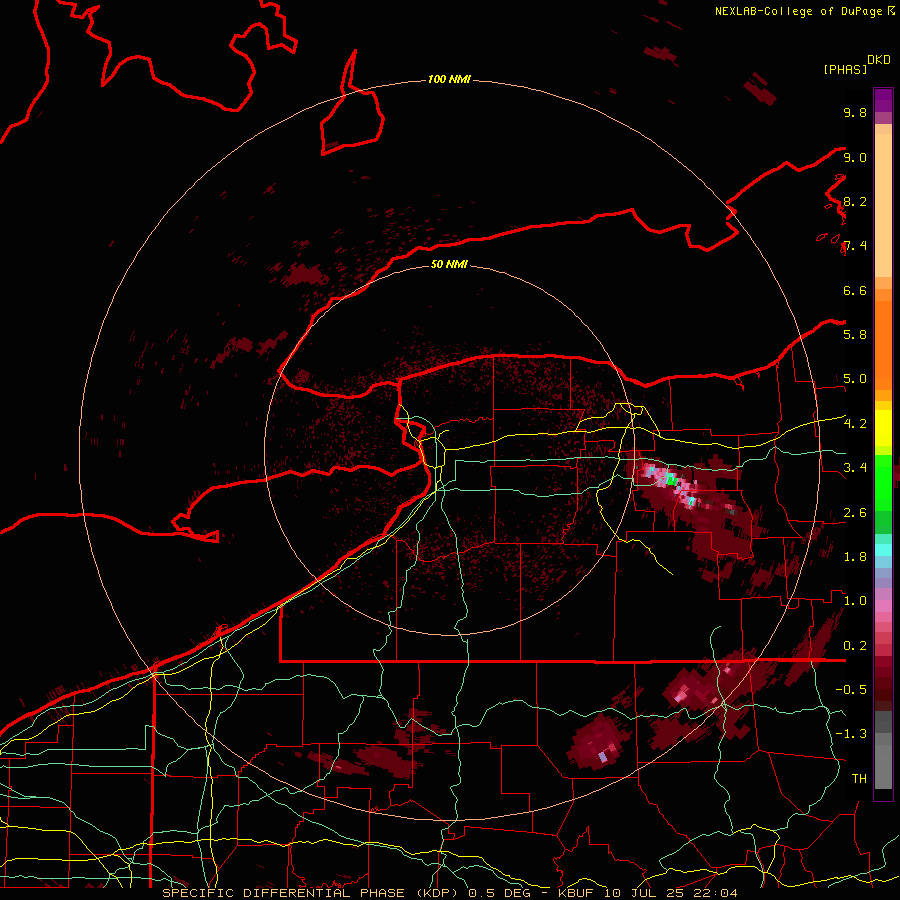Click the 9.8 scale value

pyautogui.click(x=855, y=112)
